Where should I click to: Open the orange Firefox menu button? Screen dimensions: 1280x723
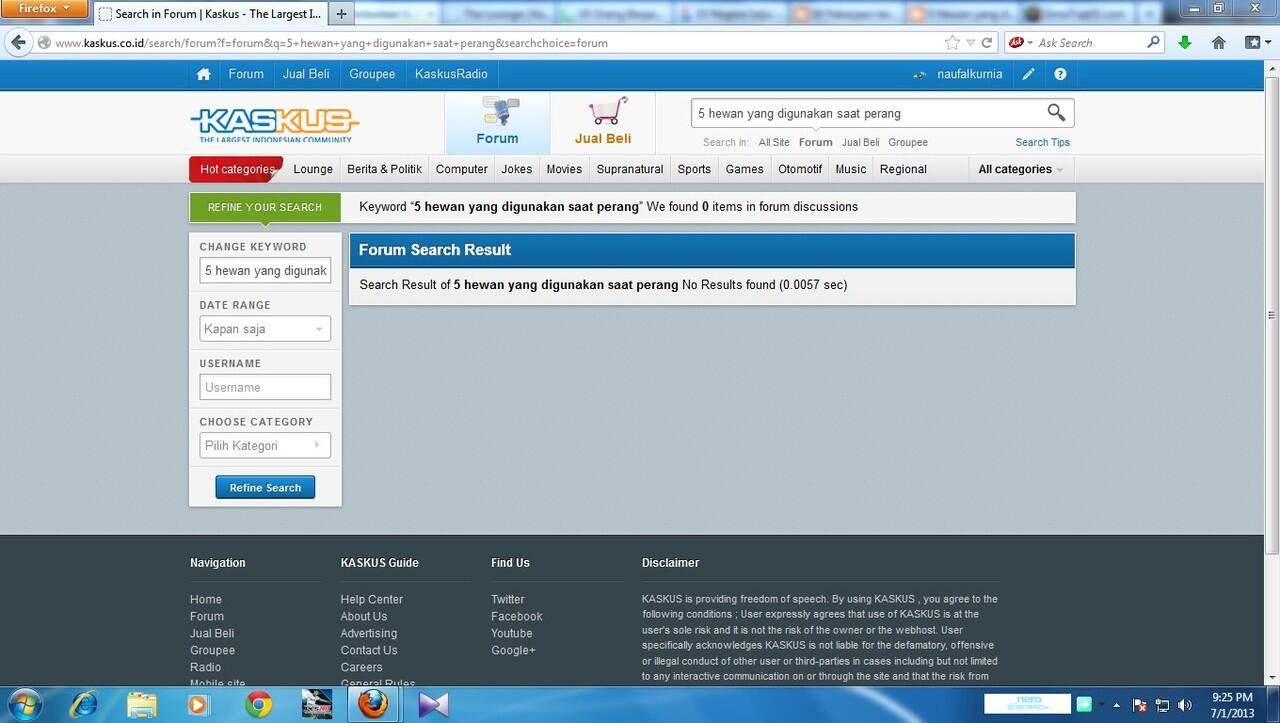pos(44,9)
